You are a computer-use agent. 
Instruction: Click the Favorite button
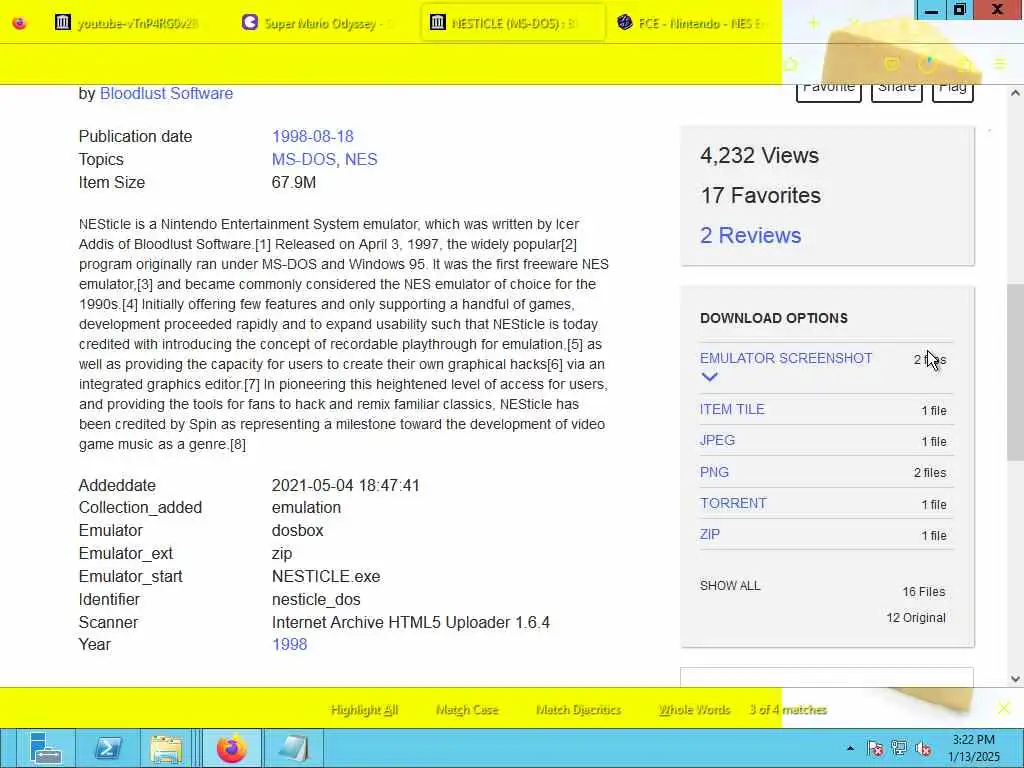coord(829,91)
